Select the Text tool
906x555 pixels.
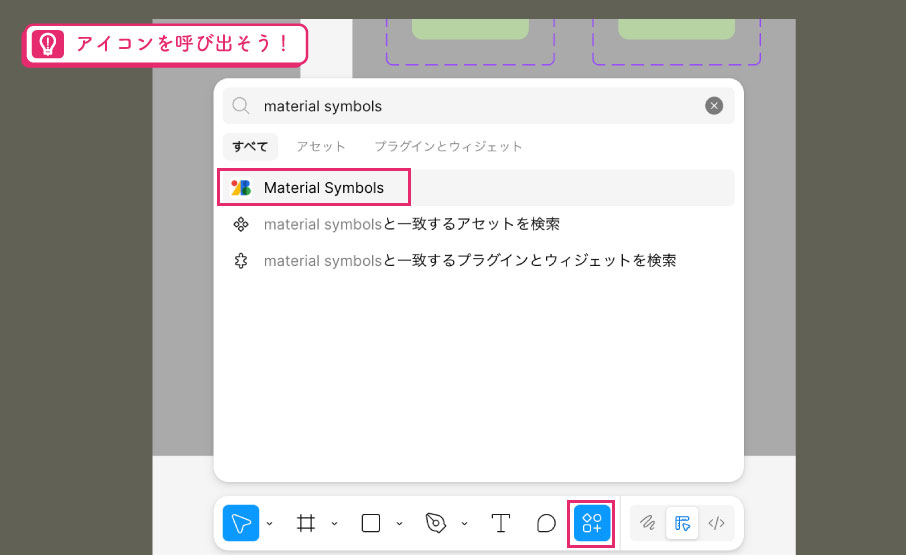(500, 523)
